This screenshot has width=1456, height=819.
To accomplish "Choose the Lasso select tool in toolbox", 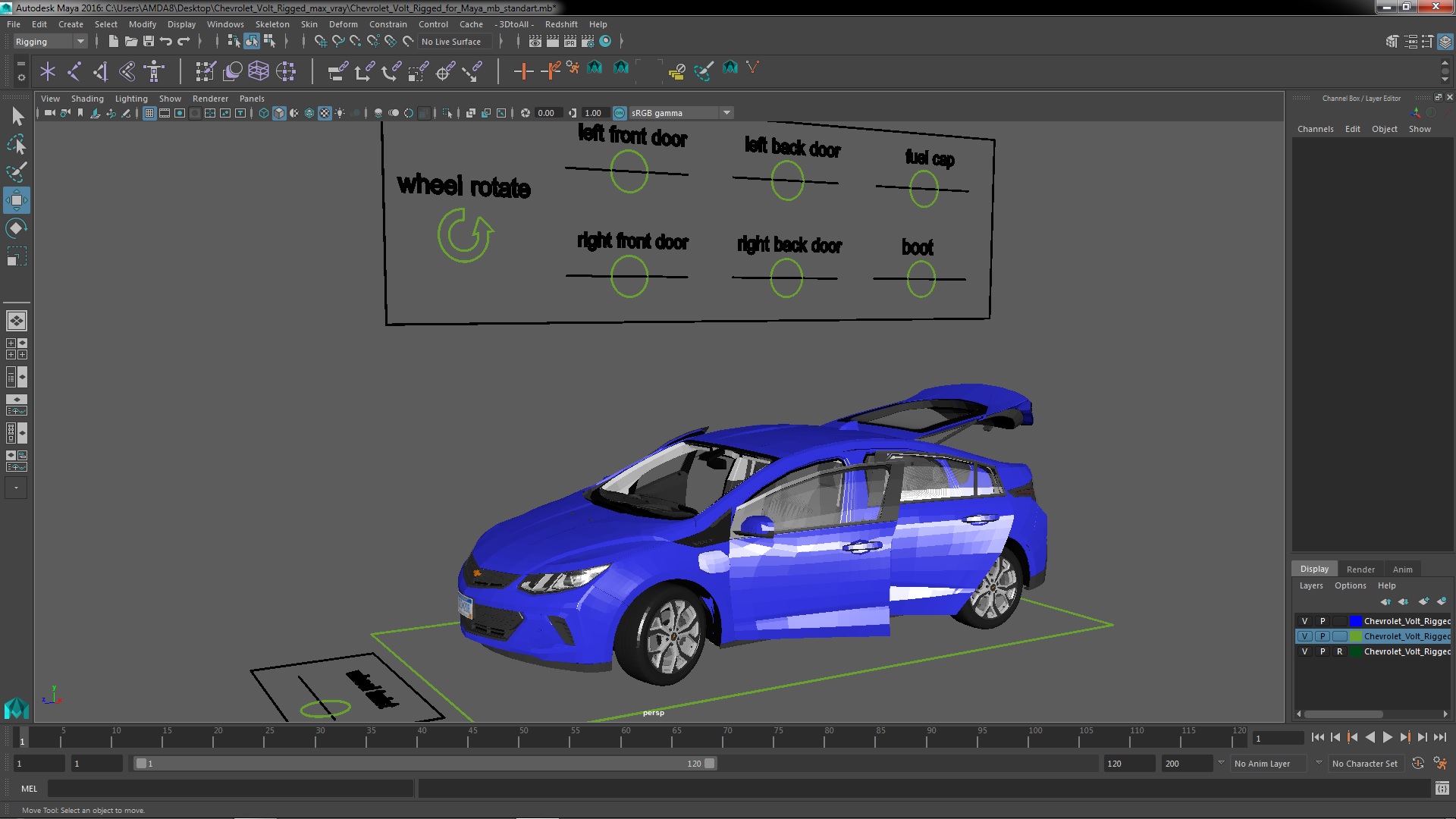I will [17, 144].
